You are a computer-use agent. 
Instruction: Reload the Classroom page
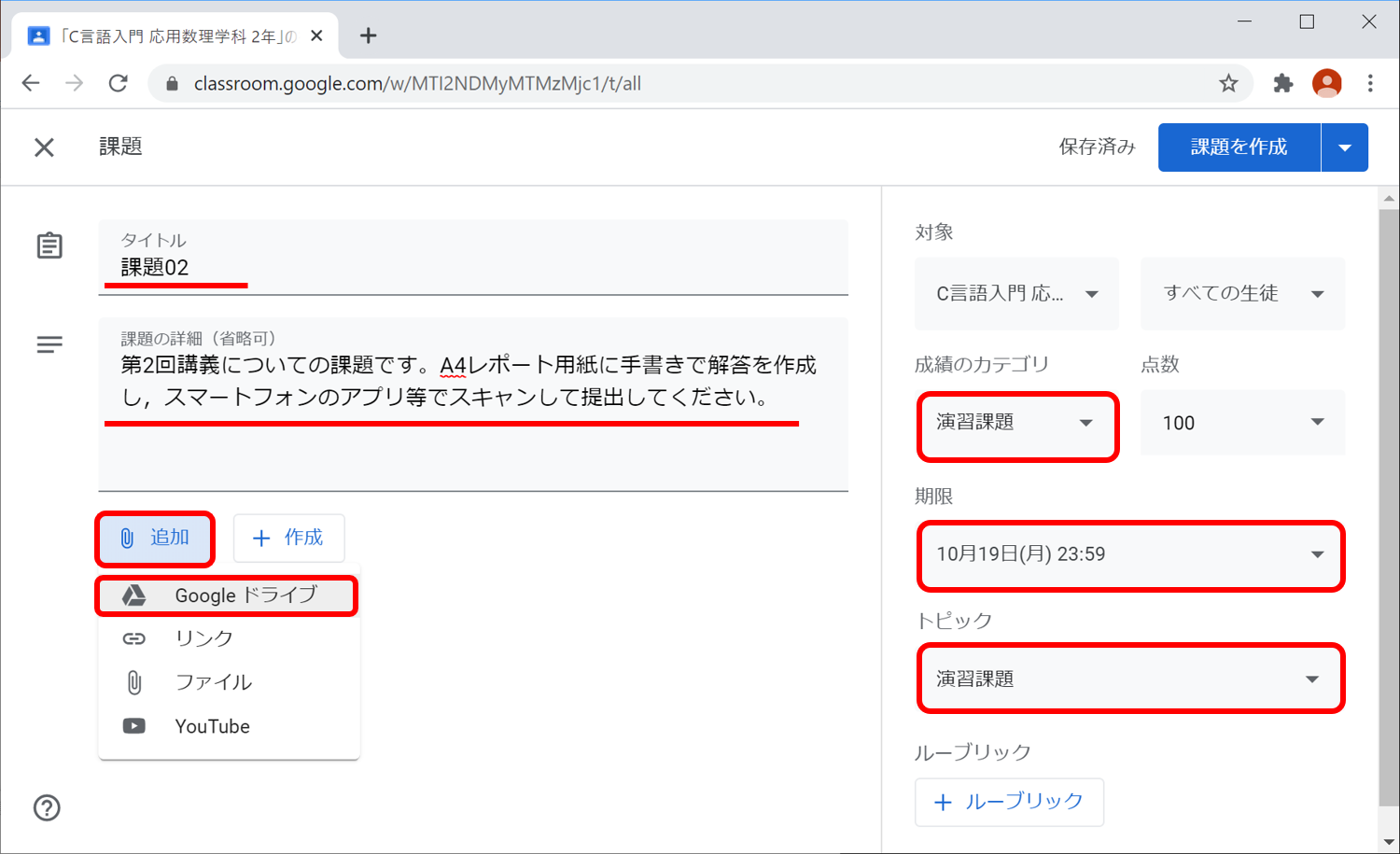coord(119,83)
